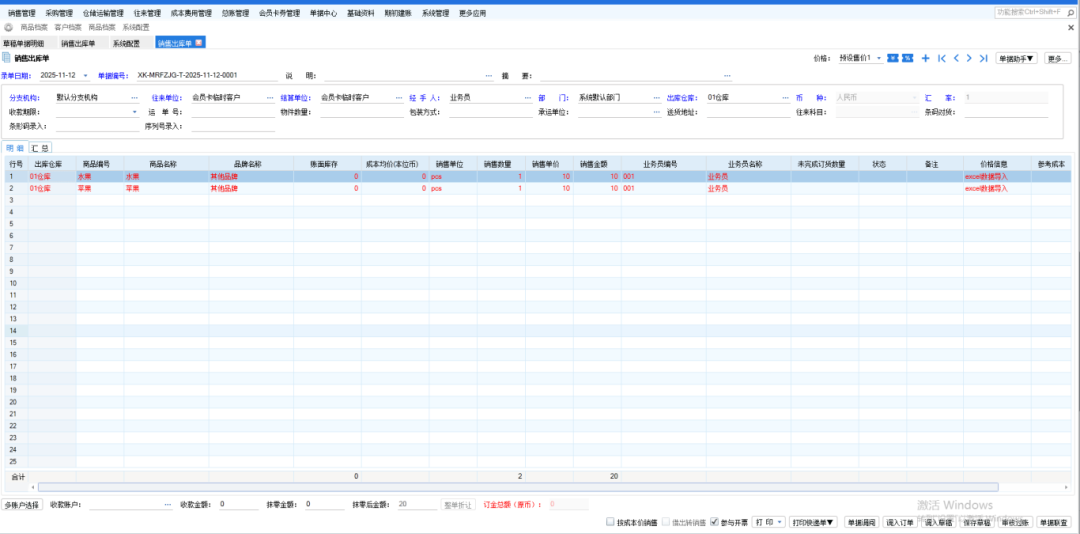Open the 采购管理 menu
Screen dimensions: 1080x534
59,14
